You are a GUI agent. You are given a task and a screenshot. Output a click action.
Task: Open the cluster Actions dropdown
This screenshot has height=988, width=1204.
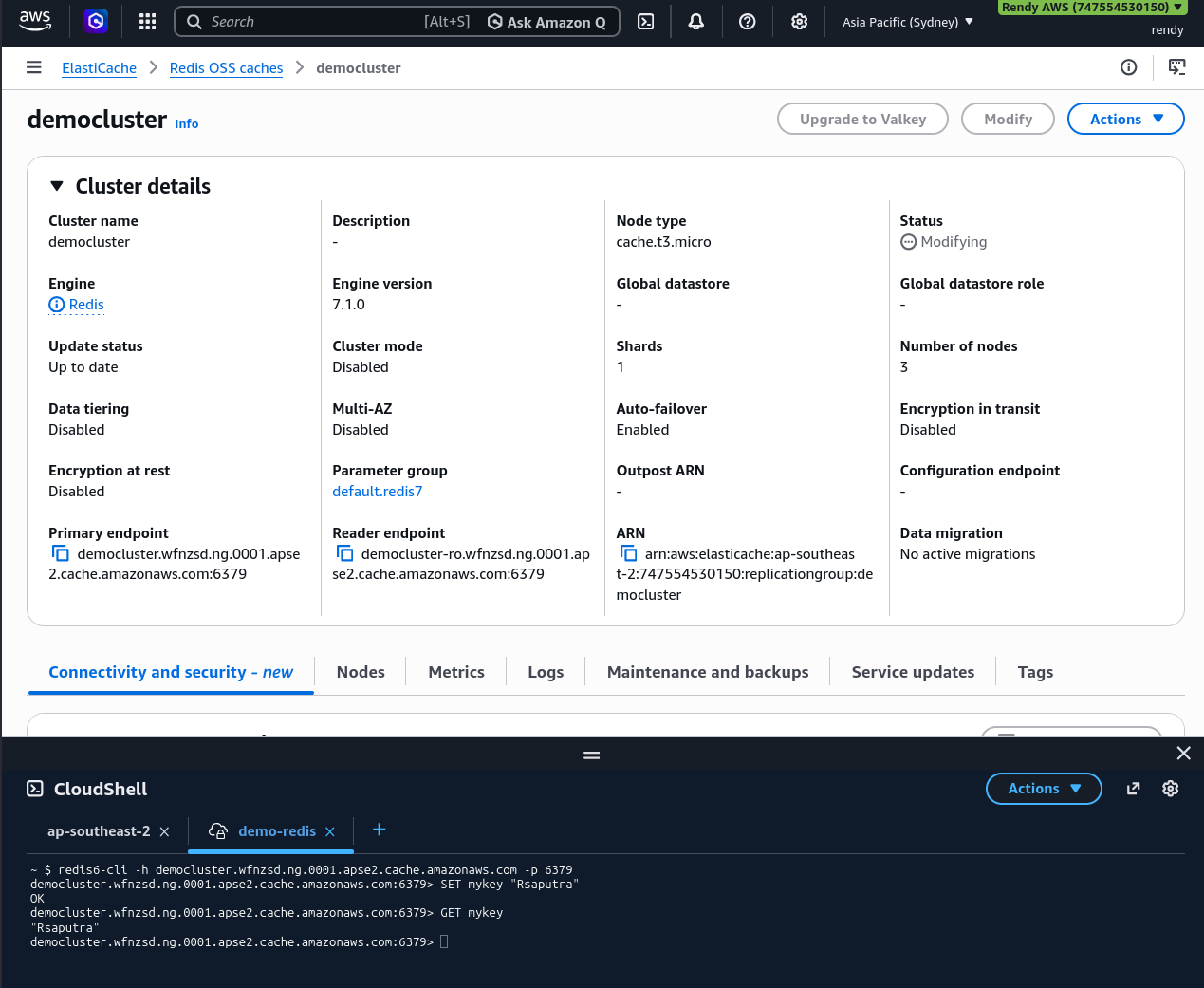pyautogui.click(x=1125, y=119)
